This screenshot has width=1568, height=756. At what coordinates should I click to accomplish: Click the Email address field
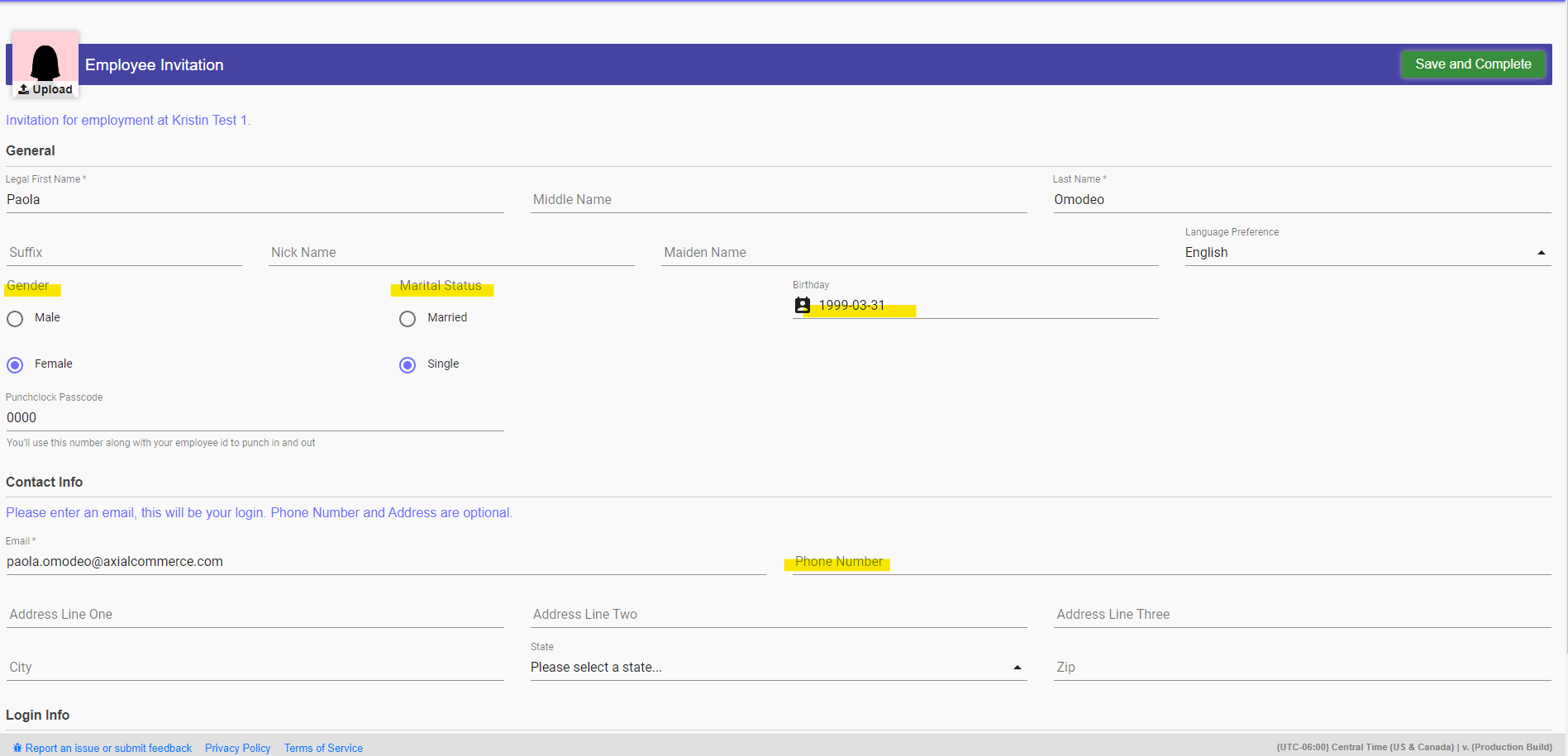(x=385, y=562)
